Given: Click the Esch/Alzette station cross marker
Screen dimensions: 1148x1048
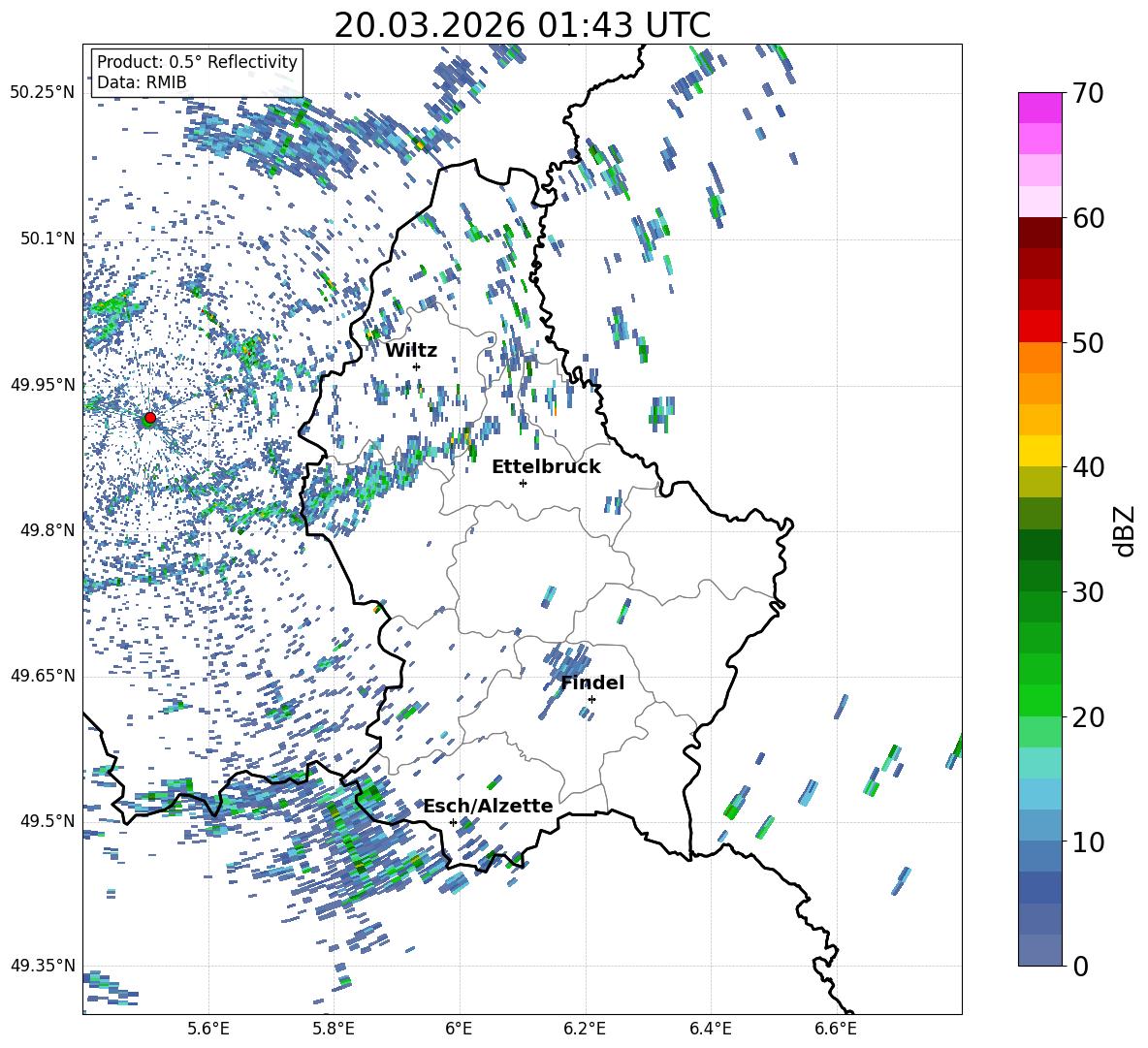Looking at the screenshot, I should tap(453, 822).
